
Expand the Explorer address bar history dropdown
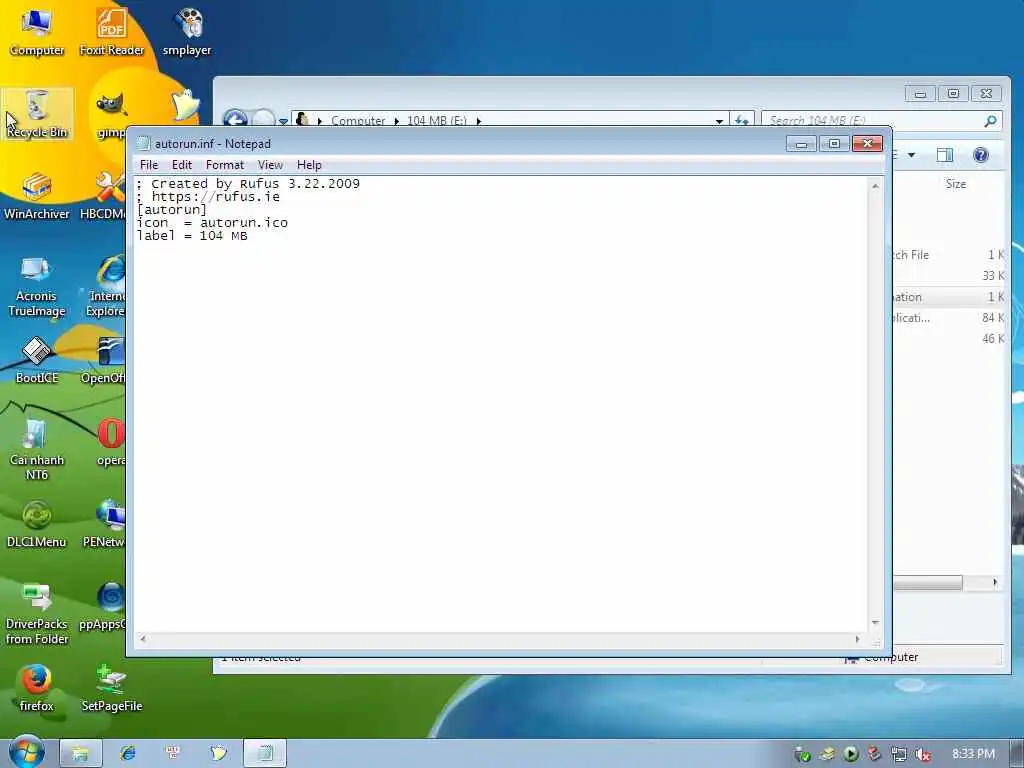point(719,121)
